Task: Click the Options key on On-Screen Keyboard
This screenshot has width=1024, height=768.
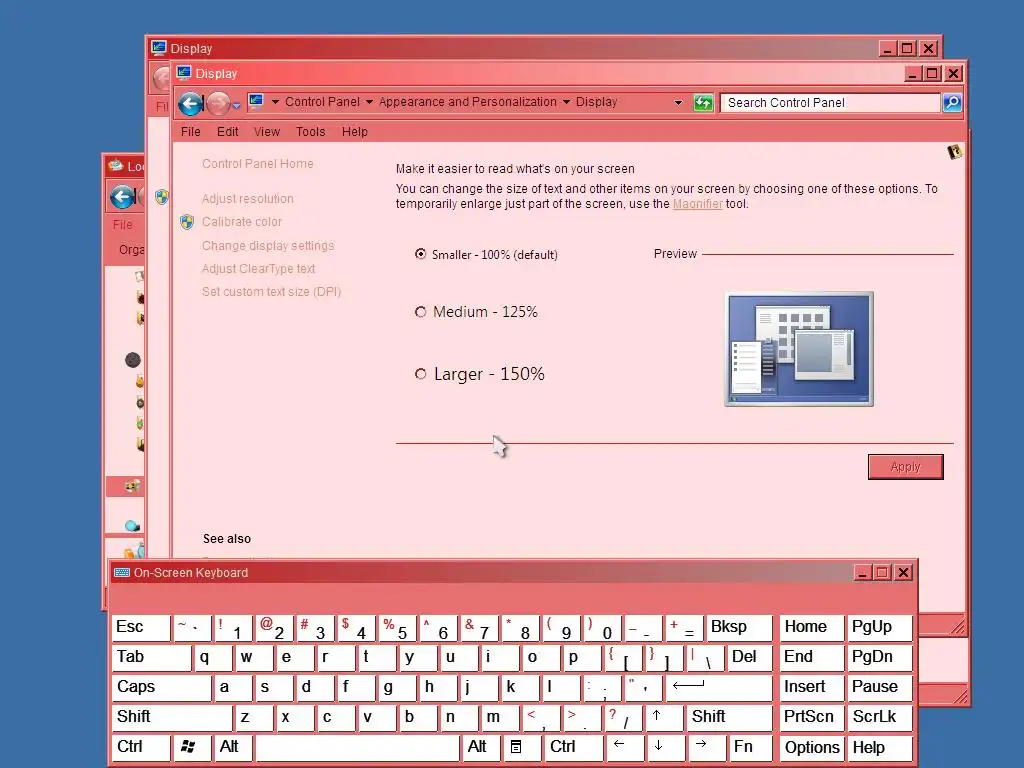Action: point(811,748)
